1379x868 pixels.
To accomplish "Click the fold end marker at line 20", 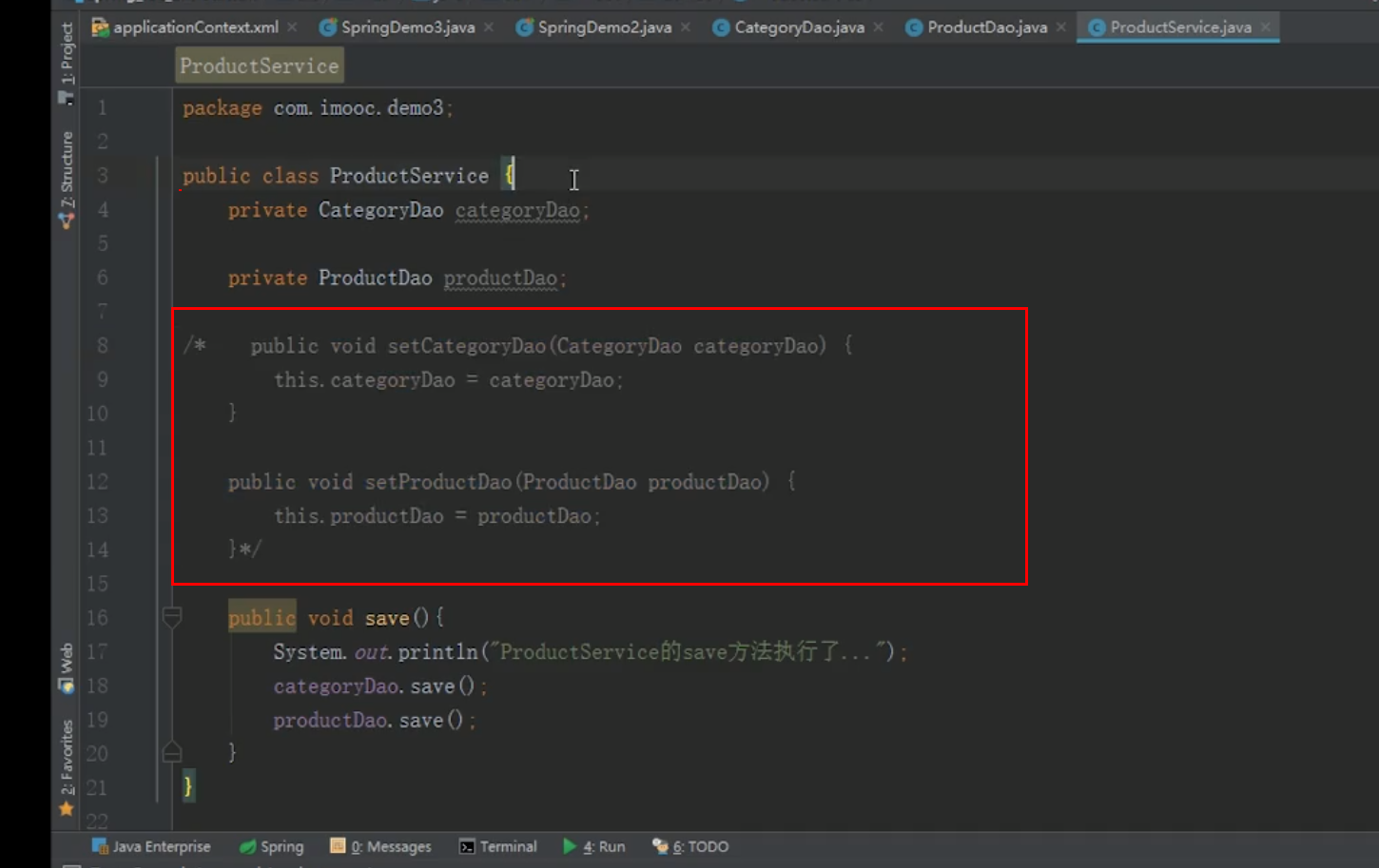I will pyautogui.click(x=172, y=753).
